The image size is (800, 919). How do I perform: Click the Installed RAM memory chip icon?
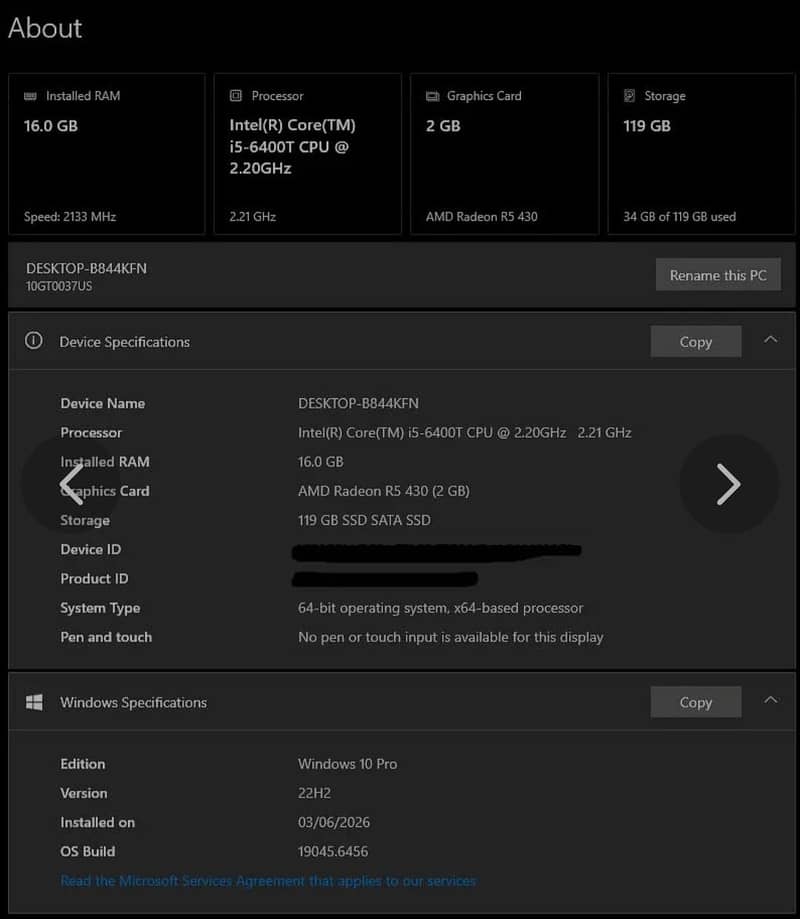(x=30, y=96)
